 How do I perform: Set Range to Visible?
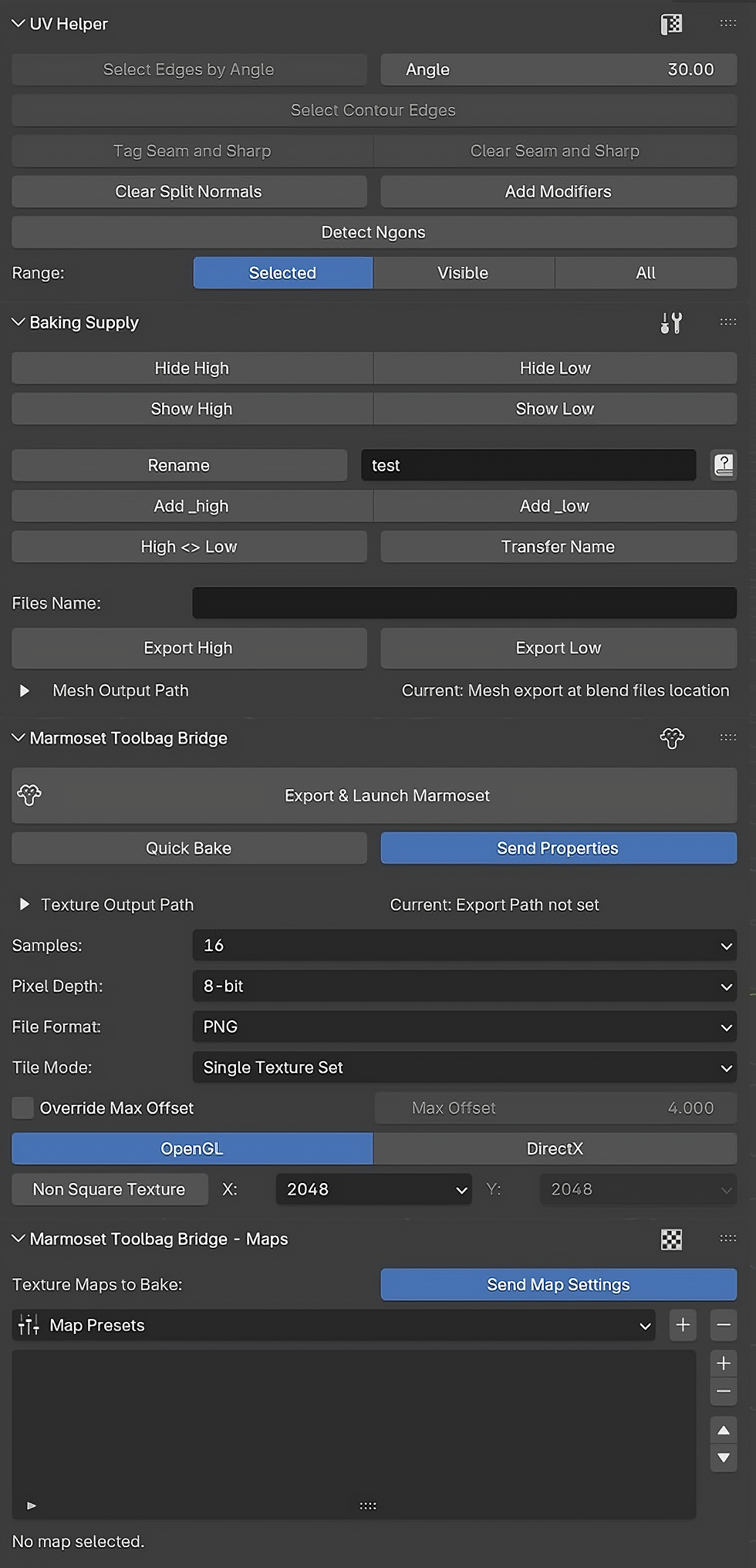(463, 273)
